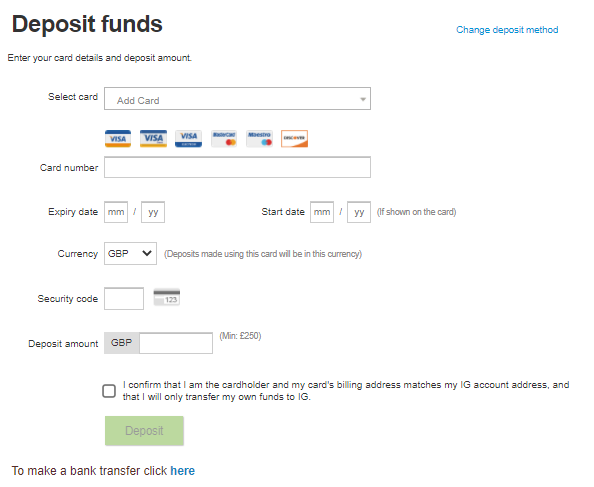Click the bank transfer 'here' link
This screenshot has width=594, height=487.
tap(183, 471)
